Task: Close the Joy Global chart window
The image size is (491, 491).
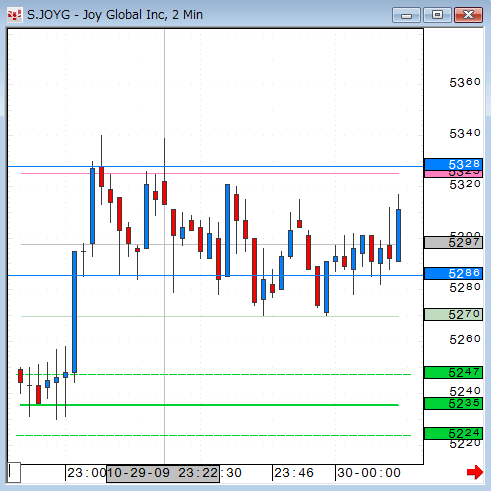Action: pyautogui.click(x=468, y=15)
